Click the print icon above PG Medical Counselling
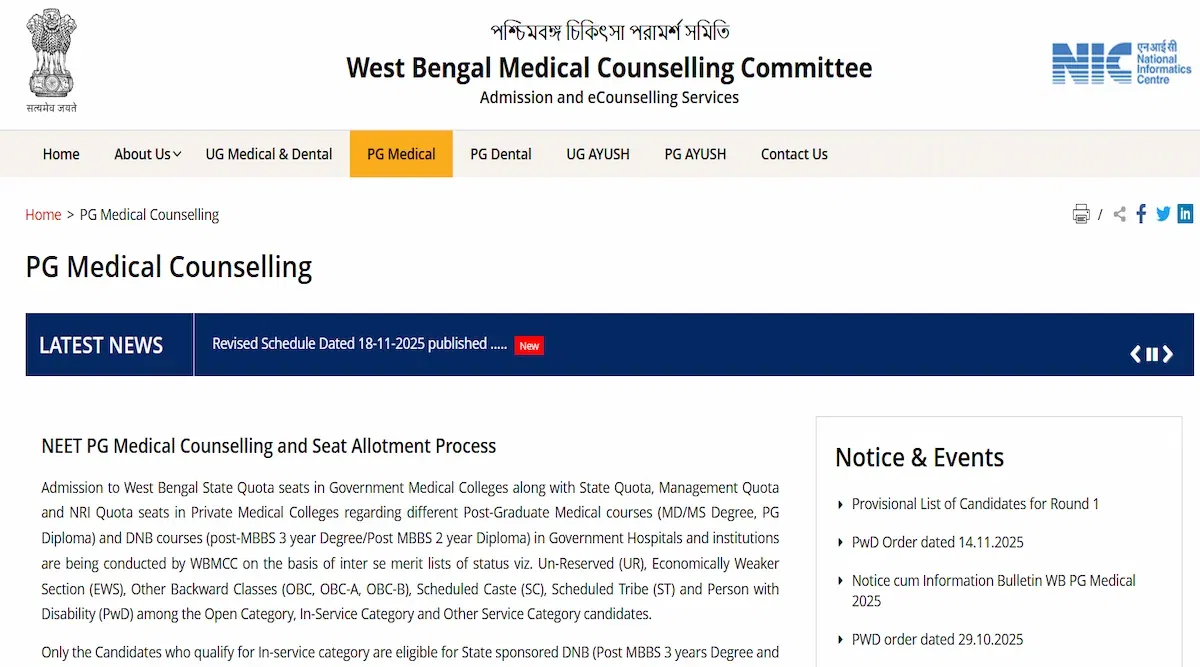This screenshot has width=1200, height=667. tap(1081, 213)
